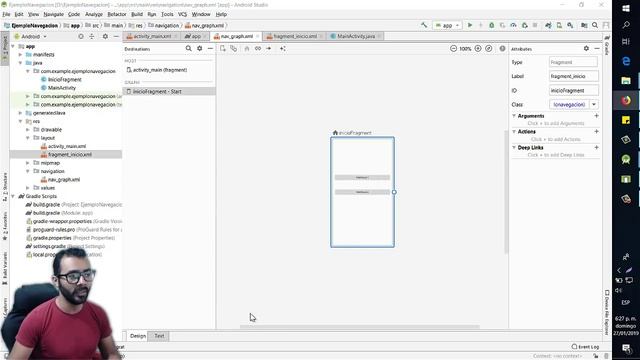Expand the drawable folder
Viewport: 640px width, 360px height.
pyautogui.click(x=28, y=129)
